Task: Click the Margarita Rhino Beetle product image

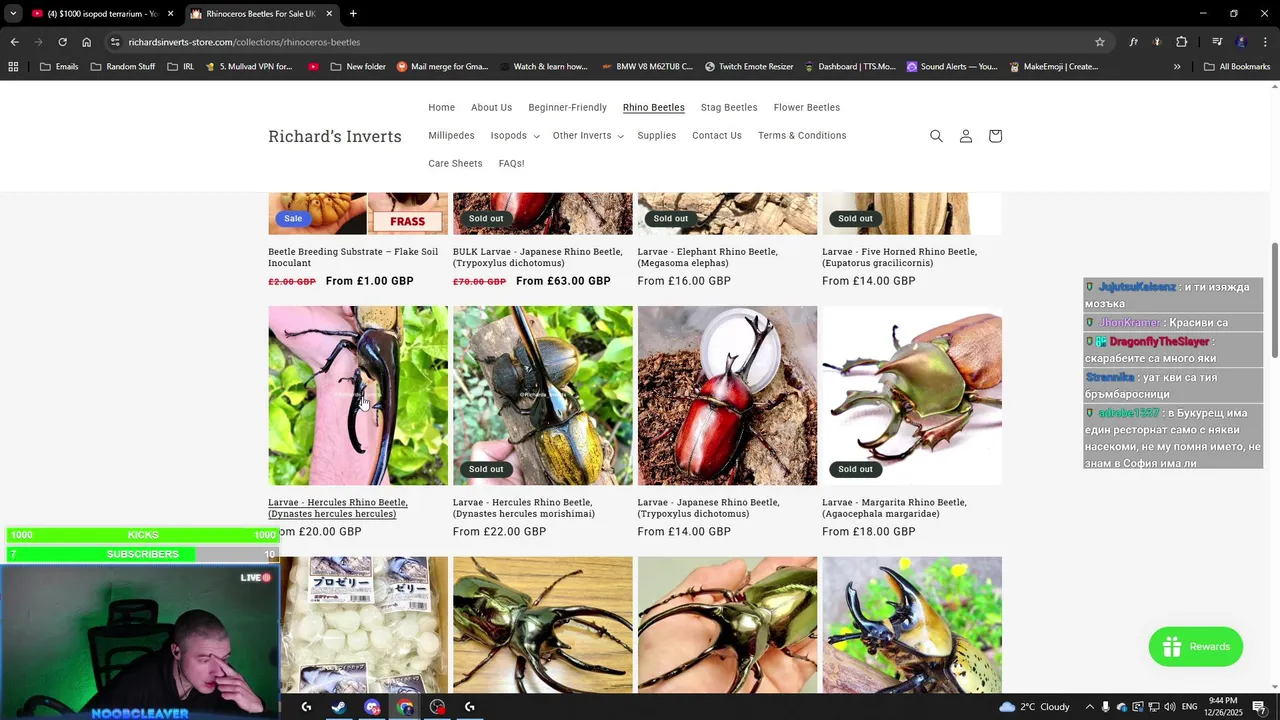Action: click(912, 396)
